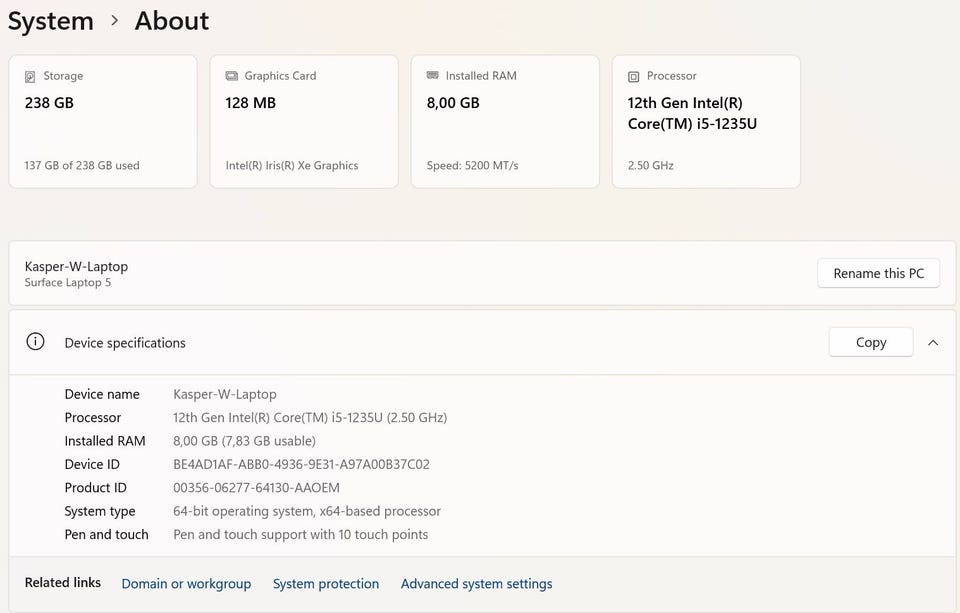Click the 'Device ID' label
This screenshot has height=613, width=960.
92,464
